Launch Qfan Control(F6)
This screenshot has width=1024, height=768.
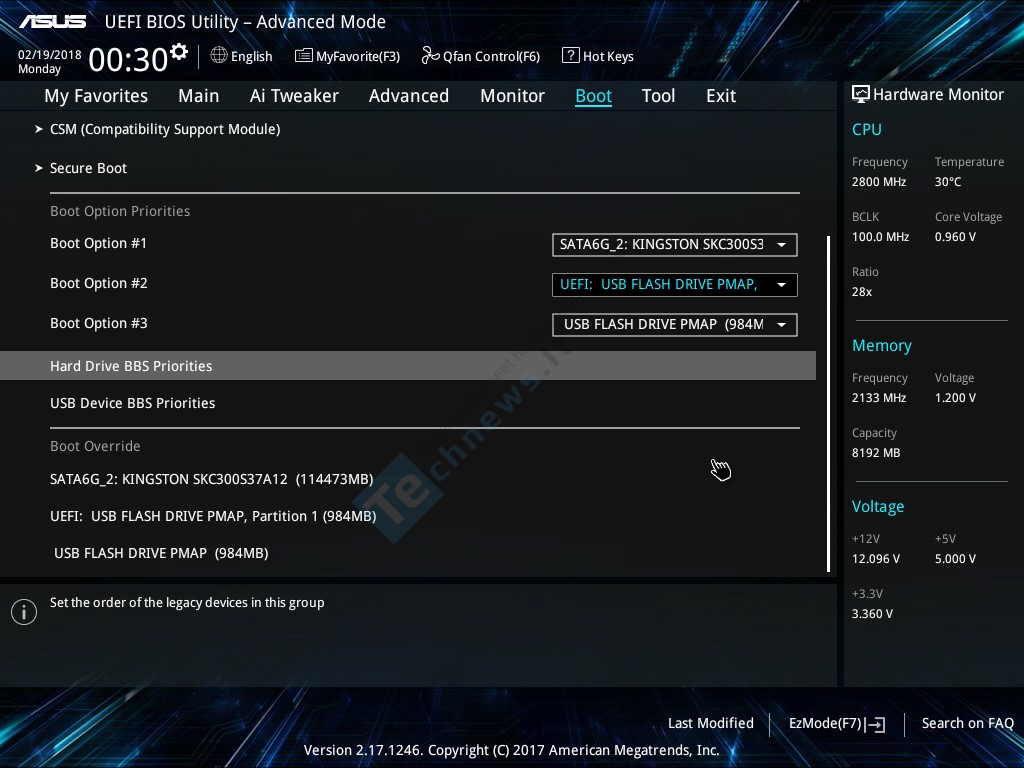pyautogui.click(x=492, y=56)
